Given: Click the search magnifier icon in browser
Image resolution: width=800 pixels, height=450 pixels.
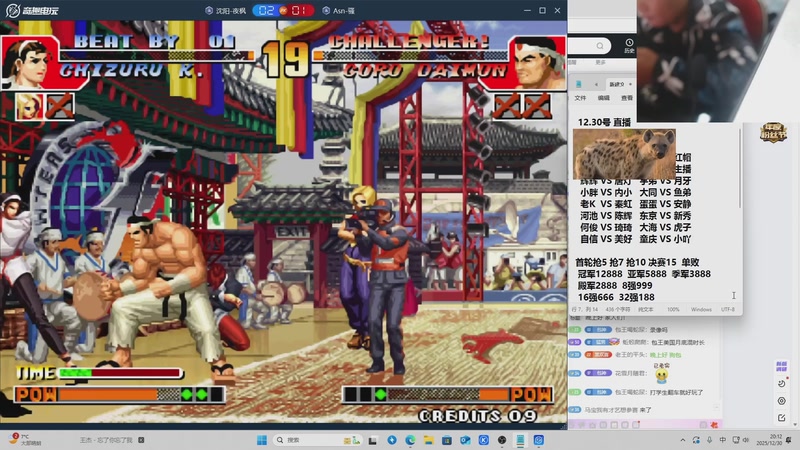Looking at the screenshot, I should (600, 46).
